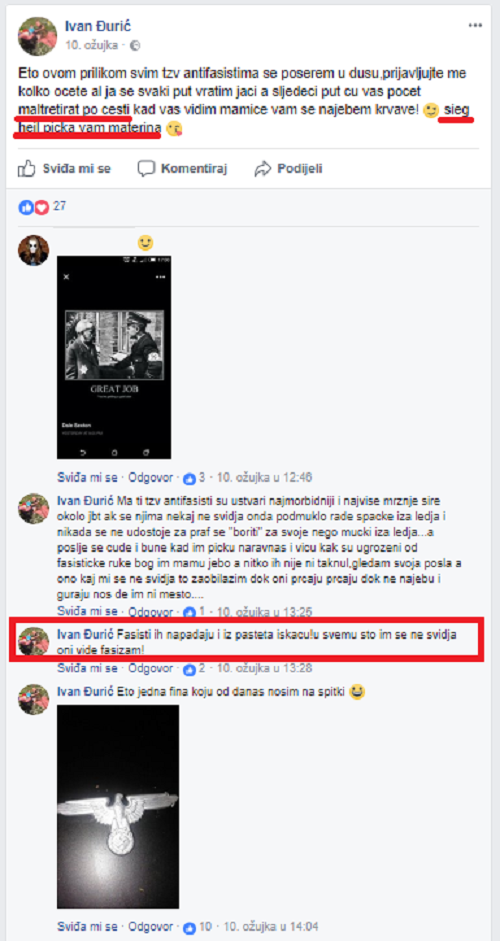Open the 27 reactions count
The width and height of the screenshot is (500, 941).
pos(59,206)
